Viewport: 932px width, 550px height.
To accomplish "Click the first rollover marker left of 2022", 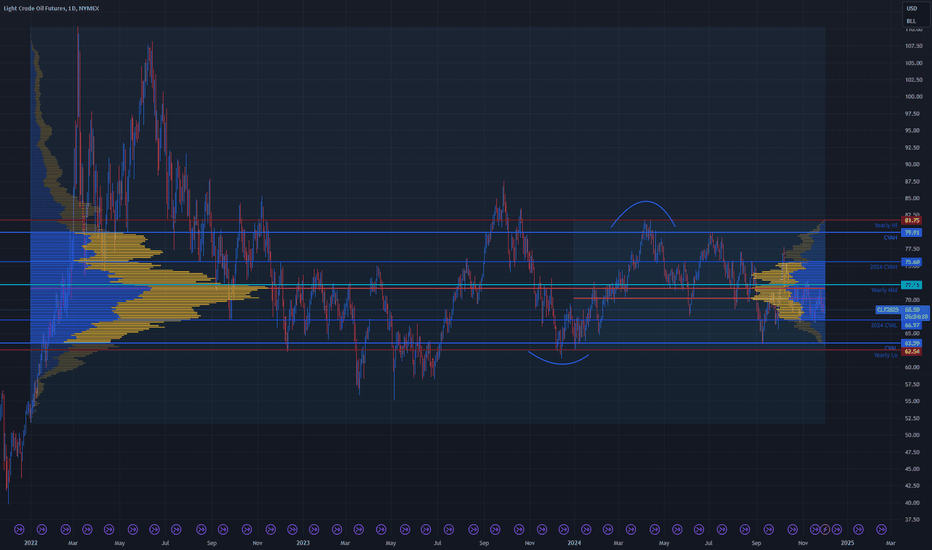I will tap(18, 529).
